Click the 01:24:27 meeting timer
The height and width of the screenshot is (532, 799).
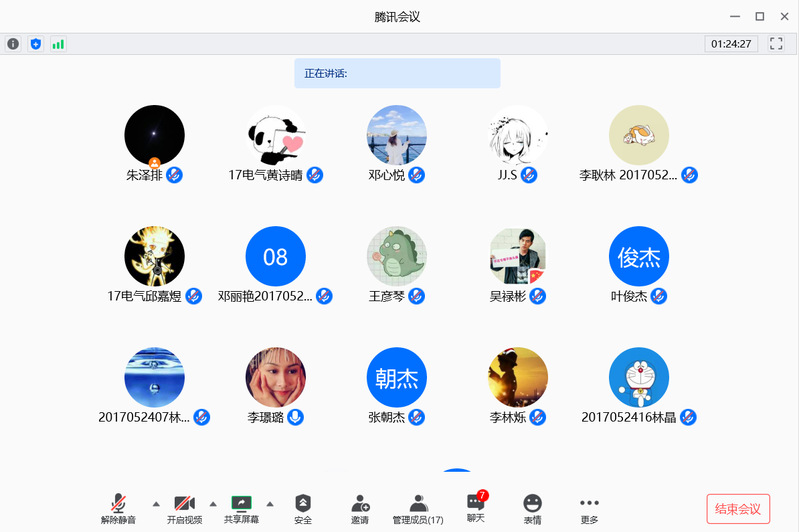pos(731,44)
